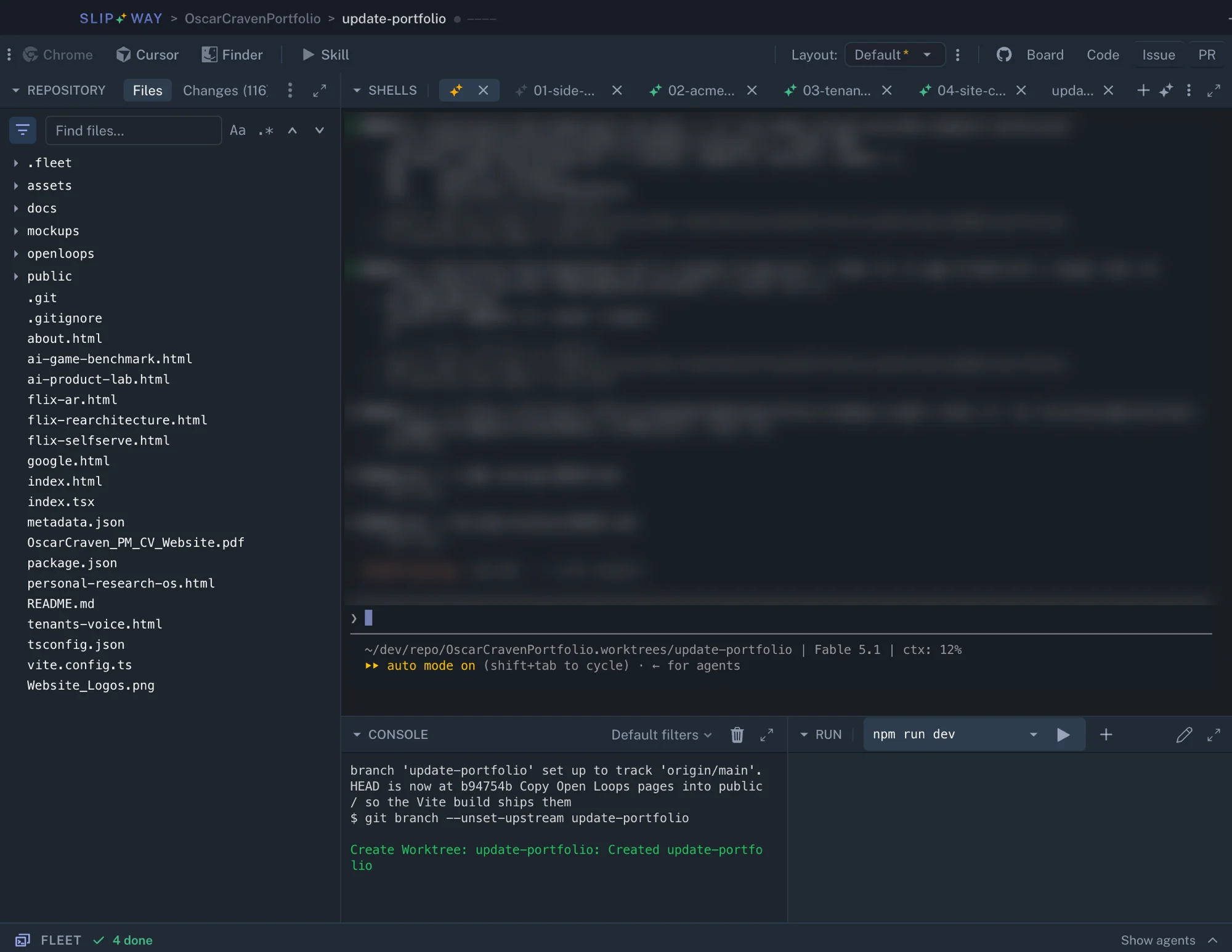
Task: Open the Issue button
Action: point(1159,55)
